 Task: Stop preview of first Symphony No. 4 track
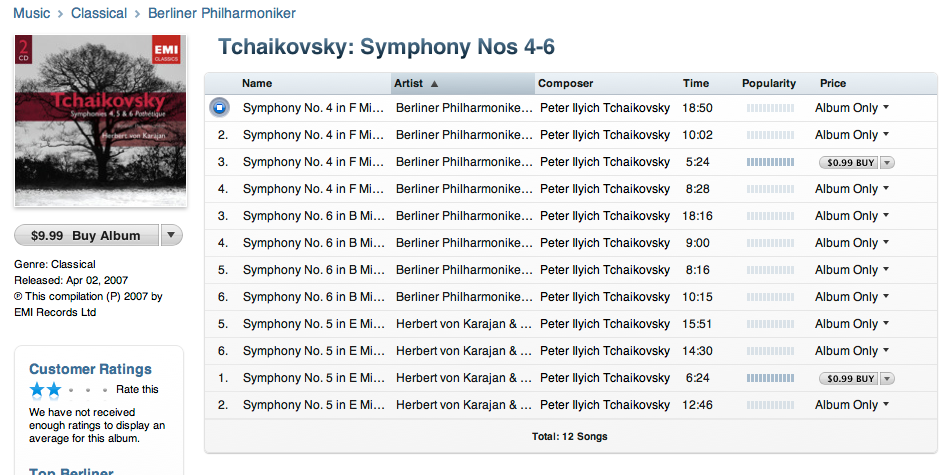(x=220, y=108)
